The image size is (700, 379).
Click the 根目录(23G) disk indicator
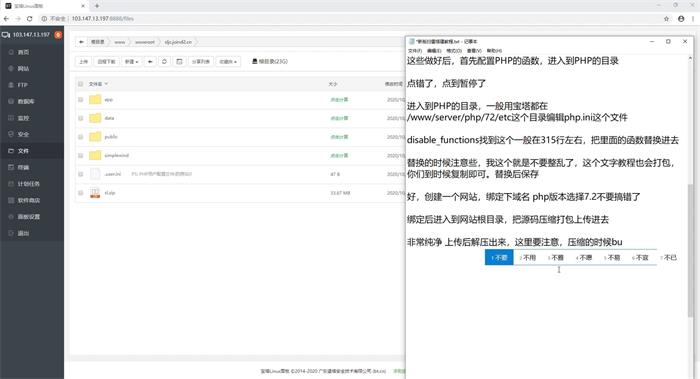click(x=270, y=61)
